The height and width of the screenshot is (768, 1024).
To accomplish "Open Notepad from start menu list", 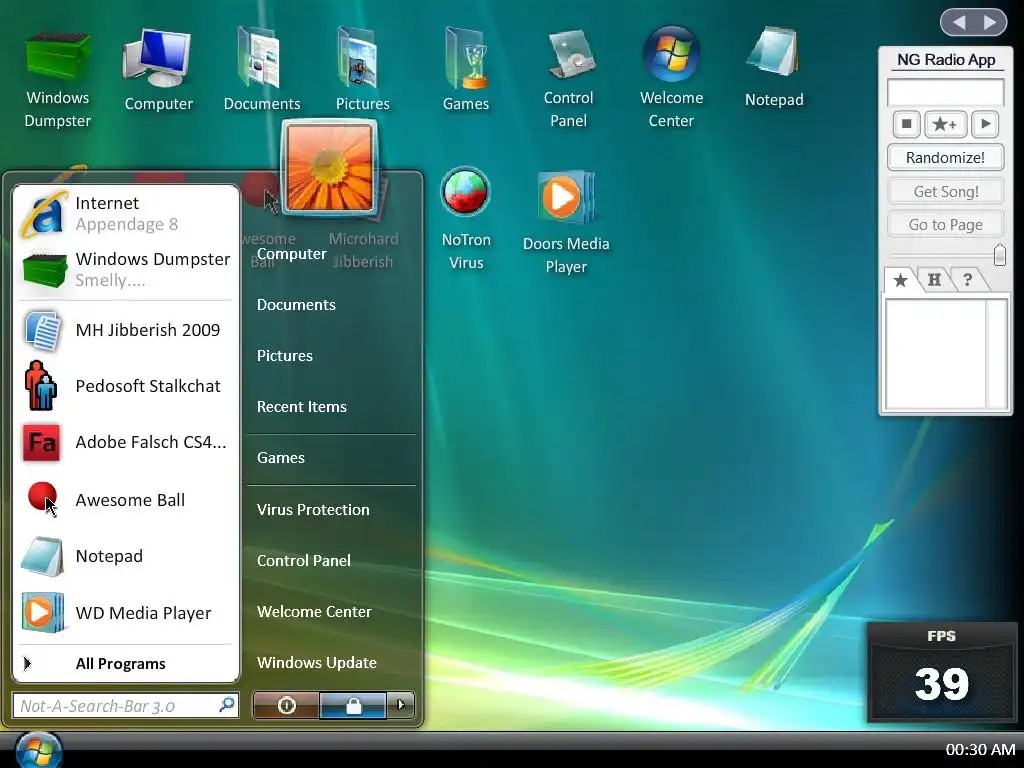I will tap(126, 556).
